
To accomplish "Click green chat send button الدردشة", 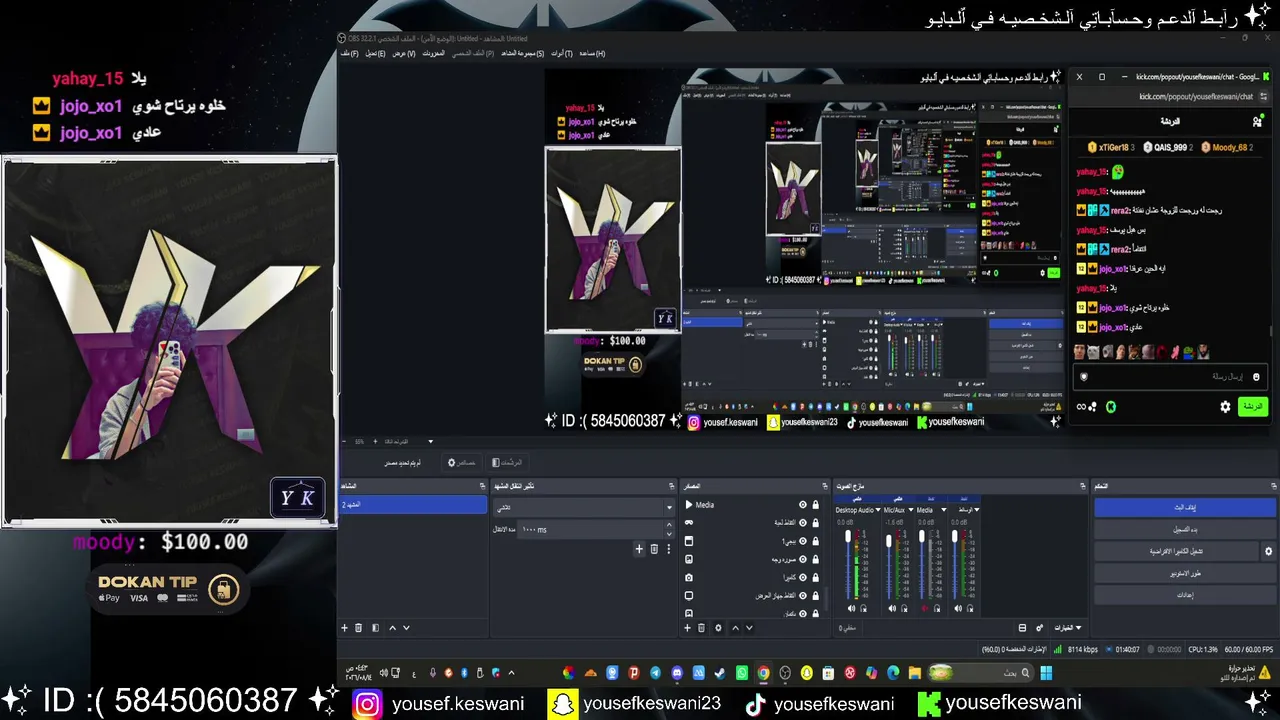I will point(1252,407).
